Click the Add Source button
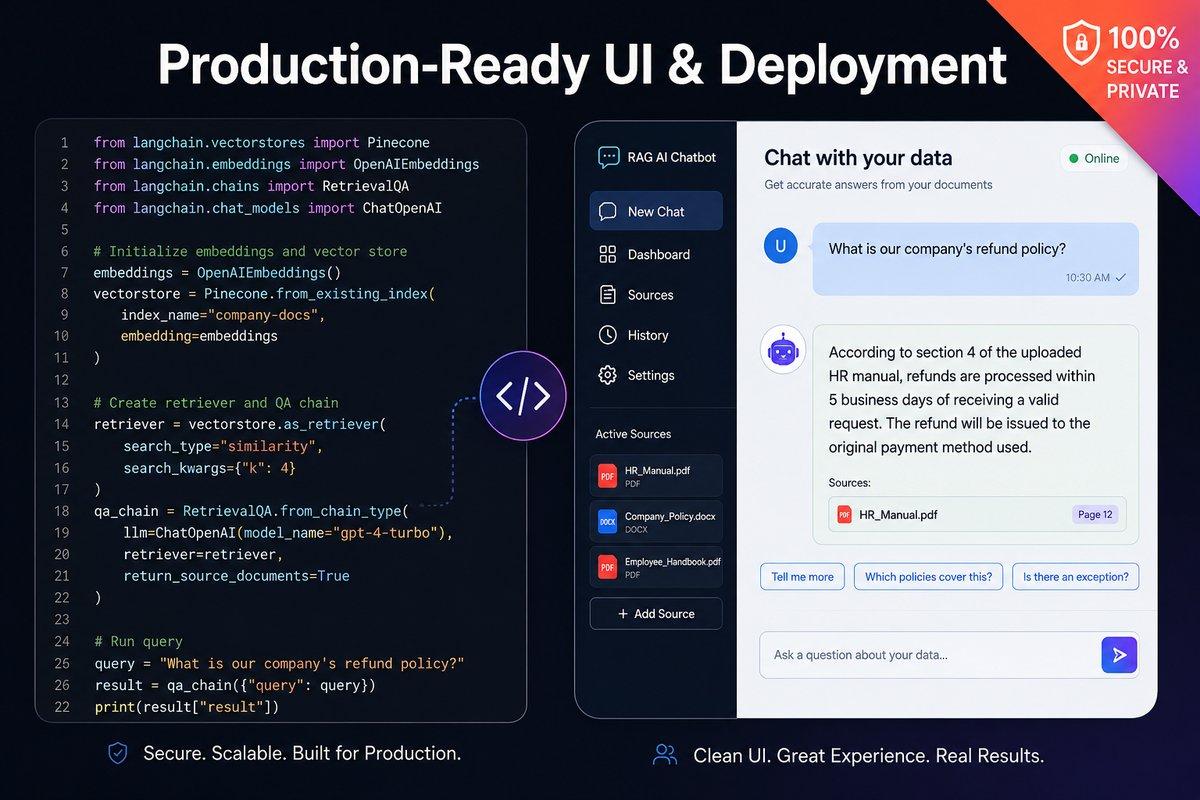This screenshot has width=1200, height=800. [656, 614]
